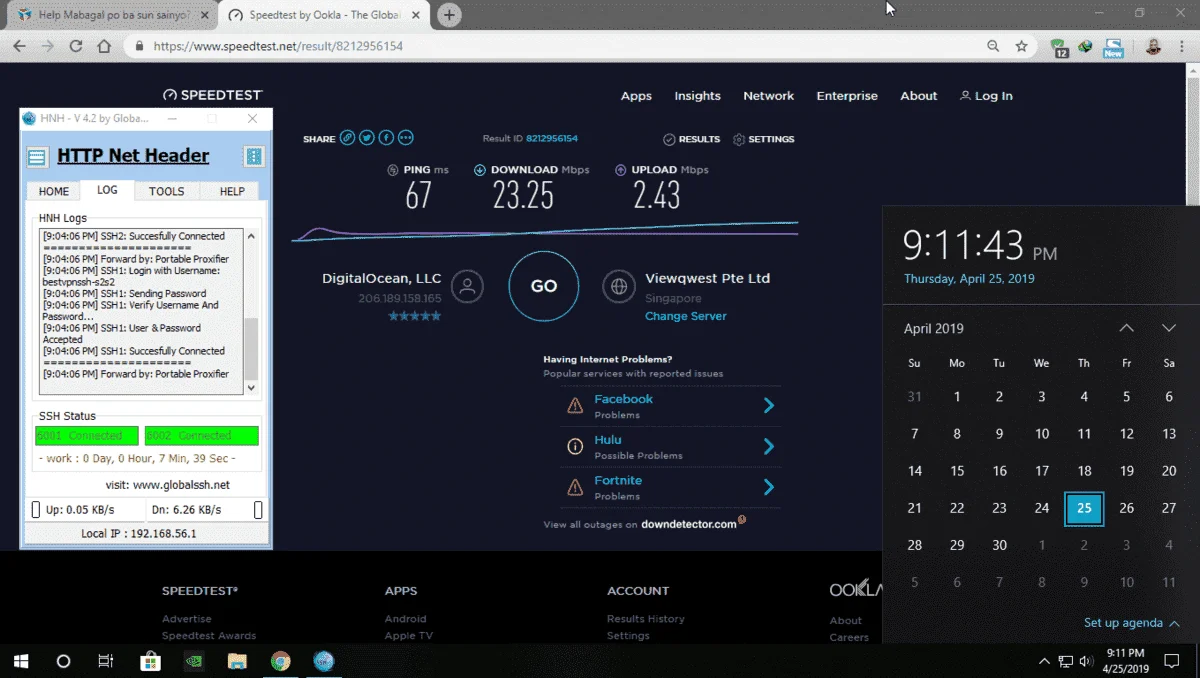Click the 6002 Connected status bar

tap(202, 436)
